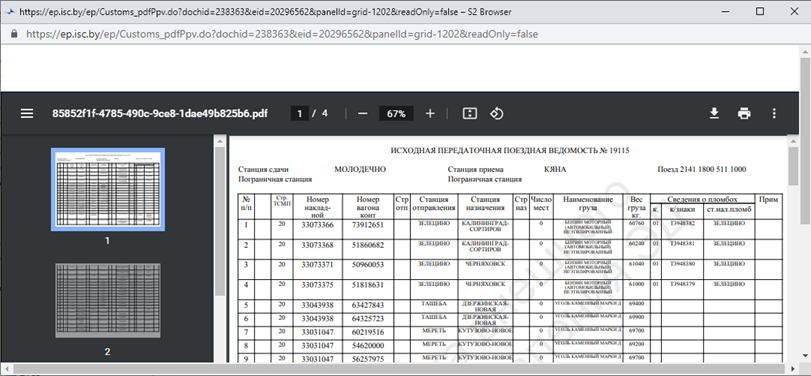Select page 1 thumbnail

click(108, 189)
